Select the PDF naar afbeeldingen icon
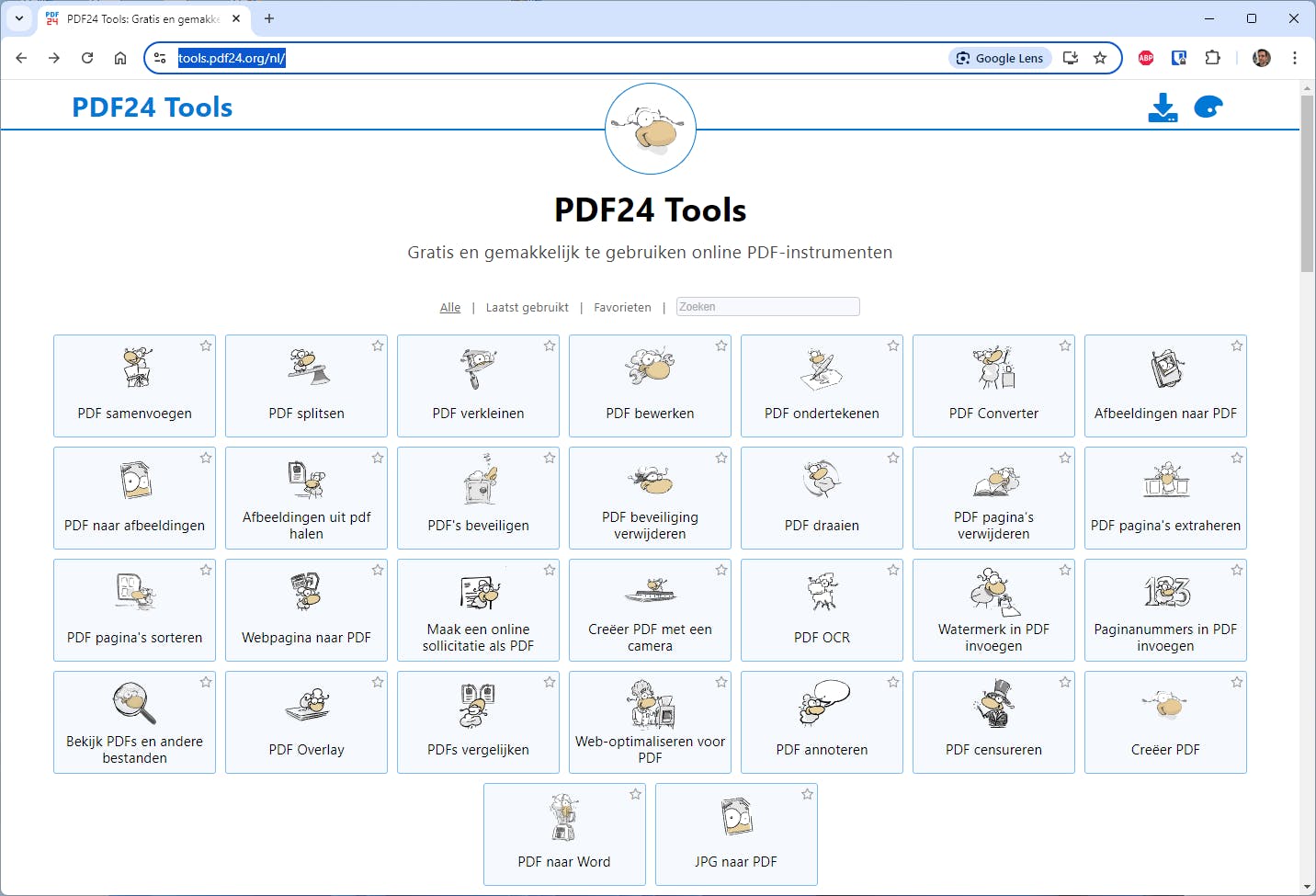Image resolution: width=1316 pixels, height=896 pixels. [x=135, y=481]
